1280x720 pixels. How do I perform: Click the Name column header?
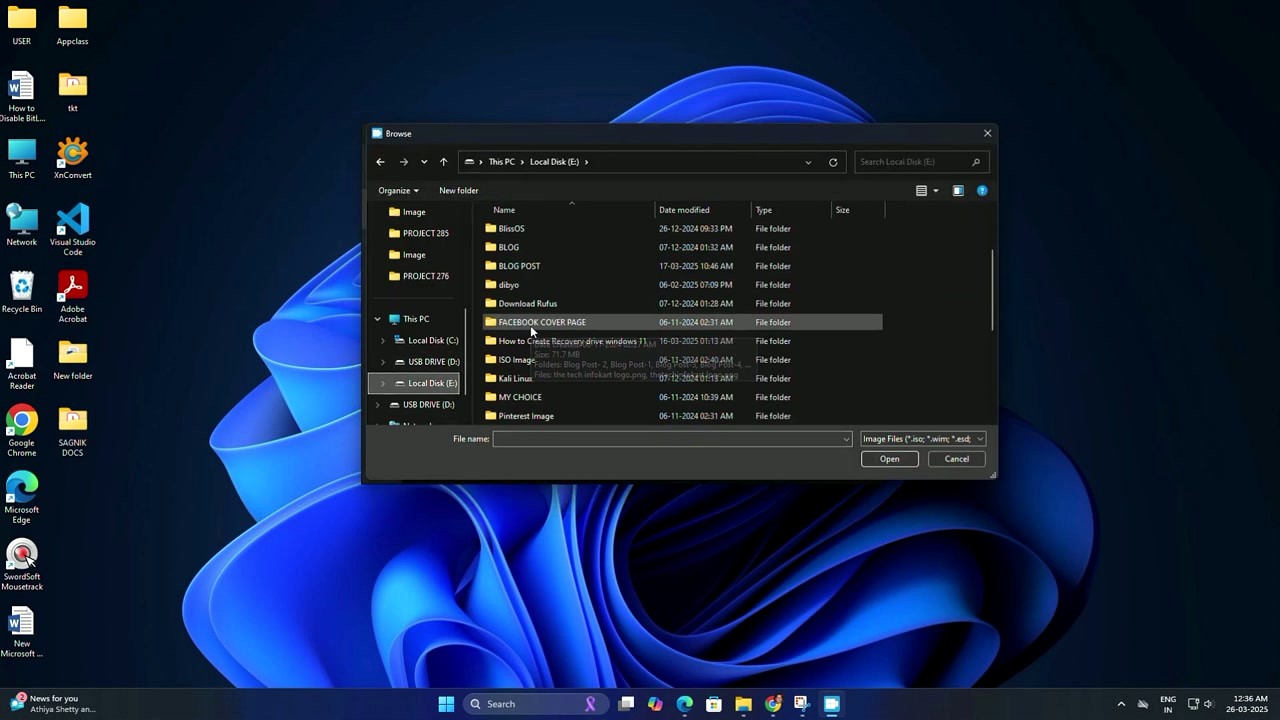(504, 210)
